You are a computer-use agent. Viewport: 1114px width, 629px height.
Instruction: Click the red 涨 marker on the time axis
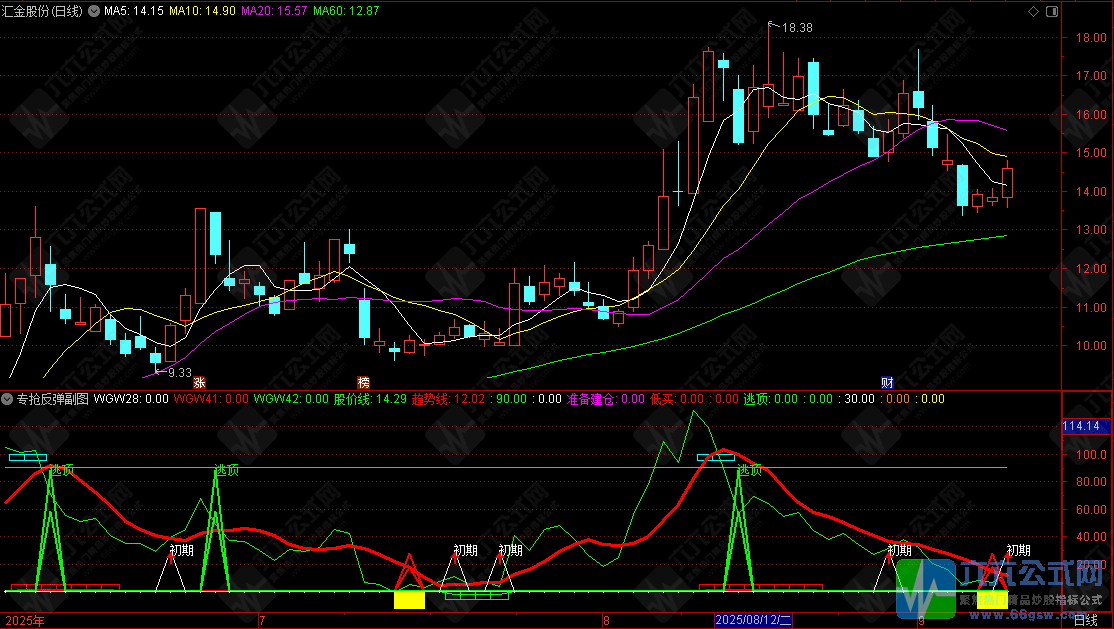(200, 383)
